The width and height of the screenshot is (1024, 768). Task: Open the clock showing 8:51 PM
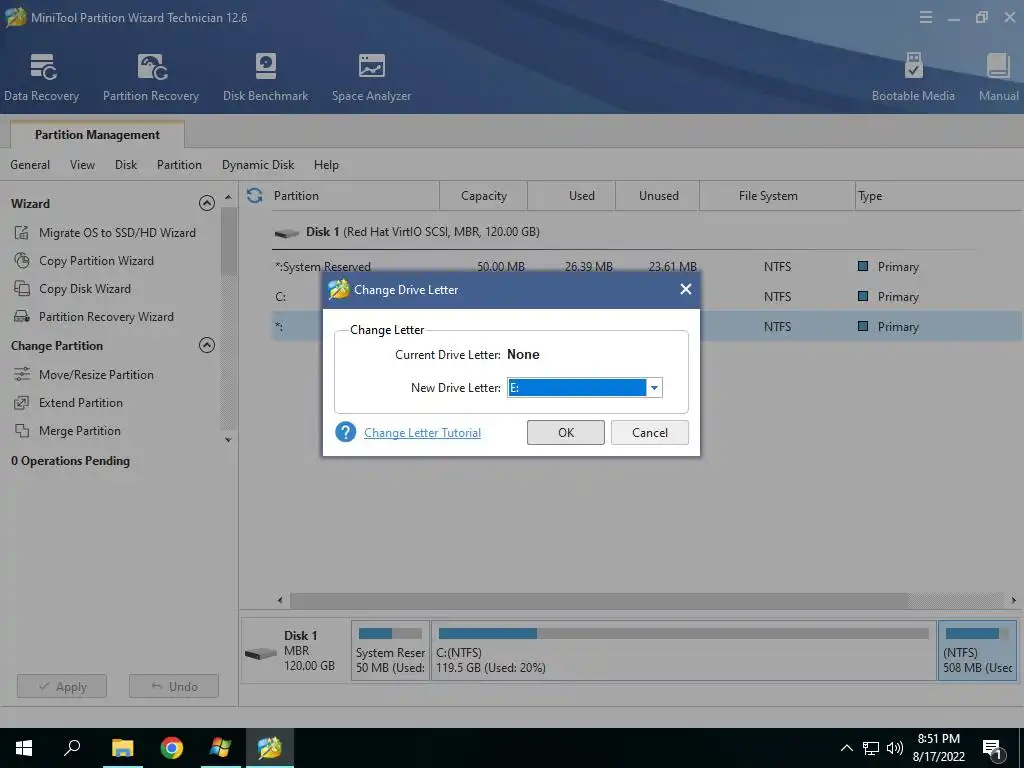[938, 748]
